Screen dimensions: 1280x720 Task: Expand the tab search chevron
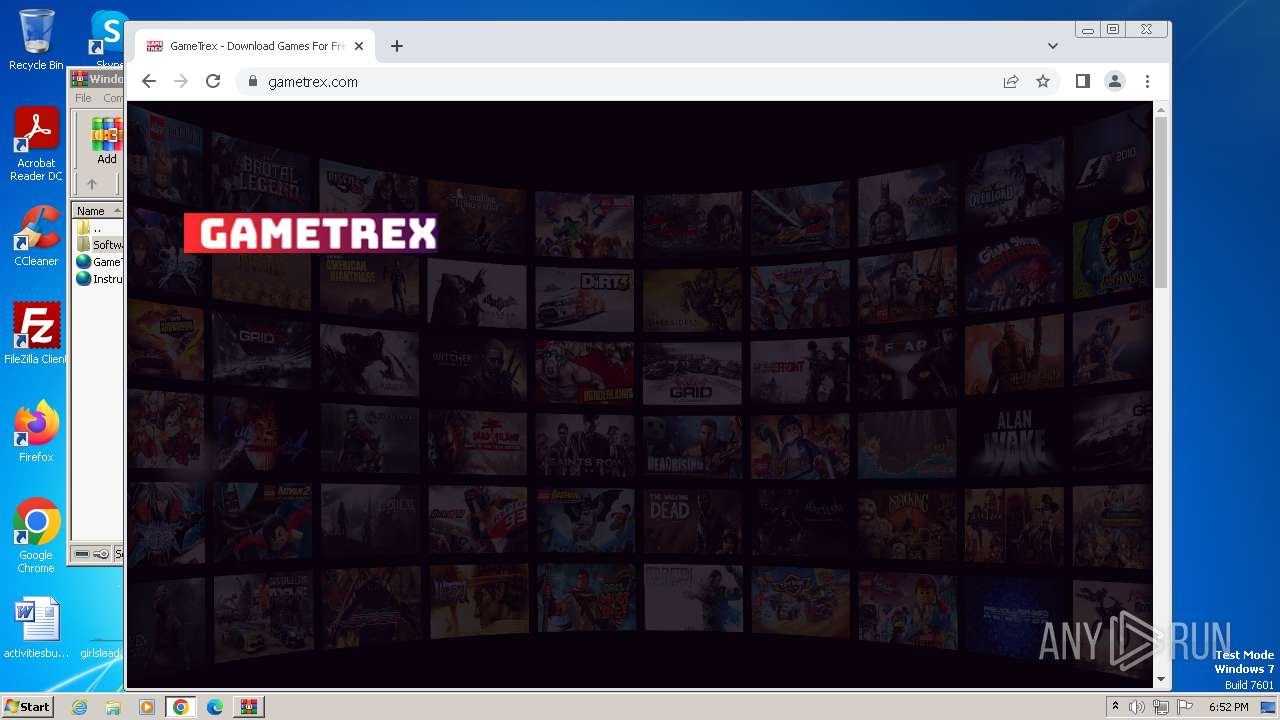point(1053,46)
